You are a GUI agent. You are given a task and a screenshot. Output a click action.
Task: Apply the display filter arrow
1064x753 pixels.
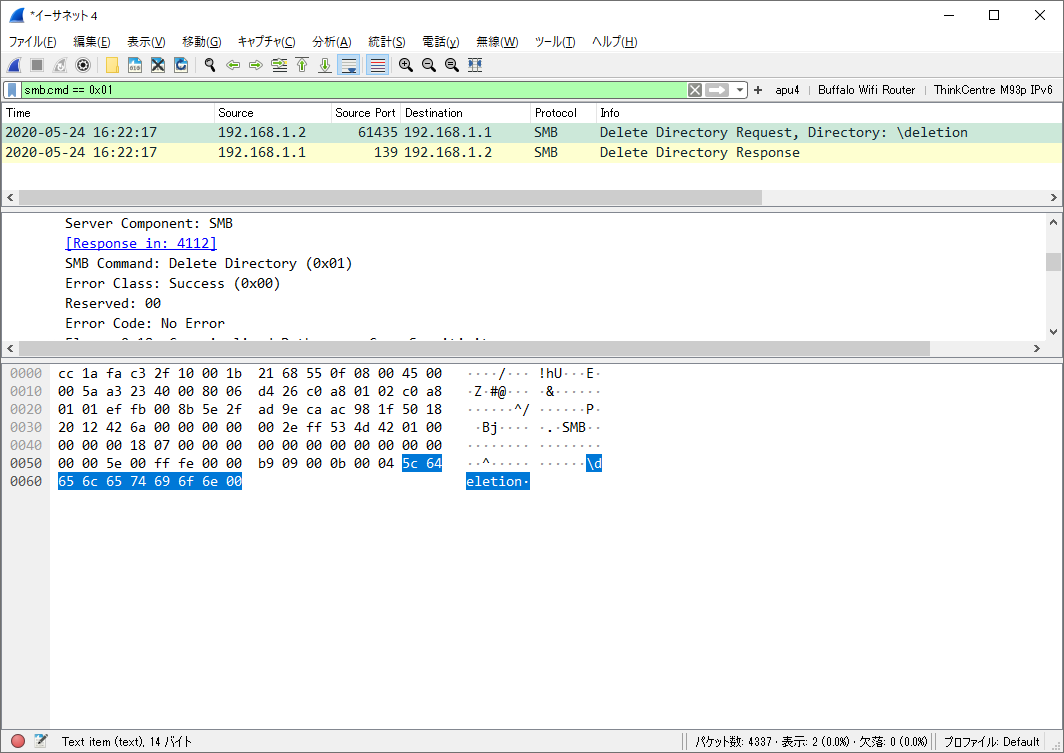tap(717, 90)
